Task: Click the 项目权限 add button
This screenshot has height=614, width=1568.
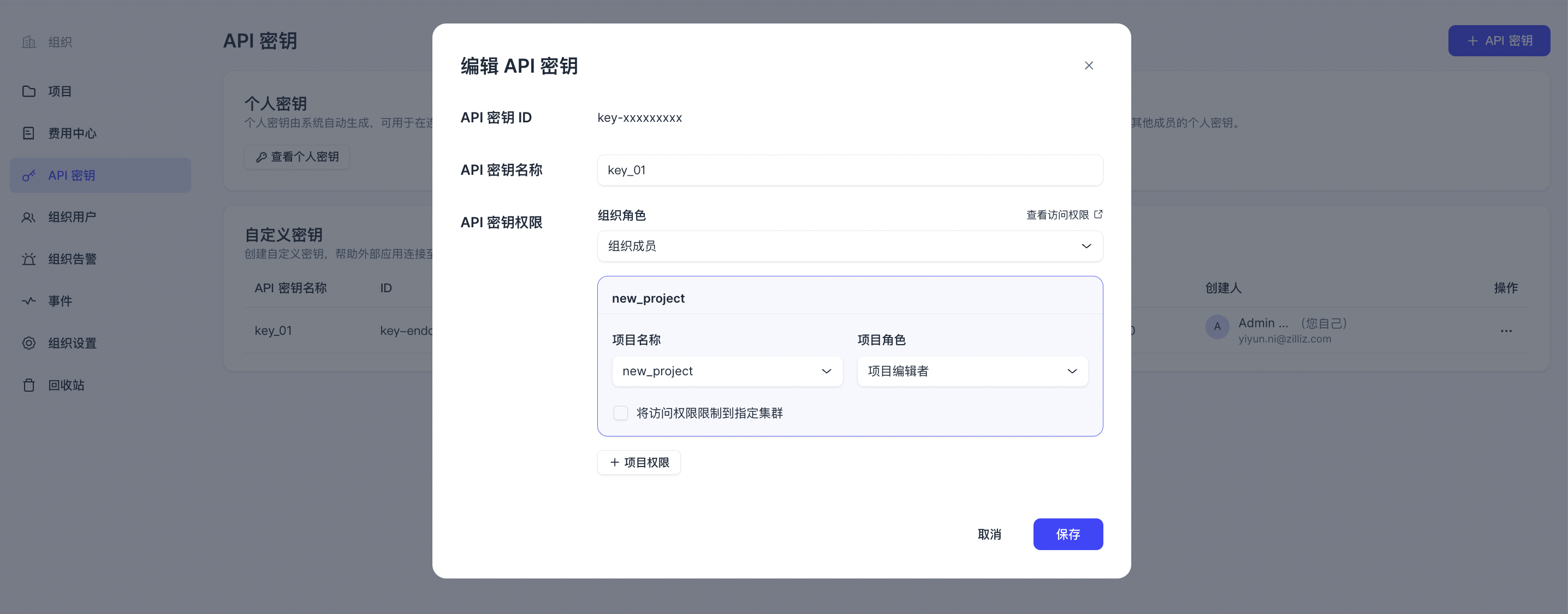Action: click(639, 462)
